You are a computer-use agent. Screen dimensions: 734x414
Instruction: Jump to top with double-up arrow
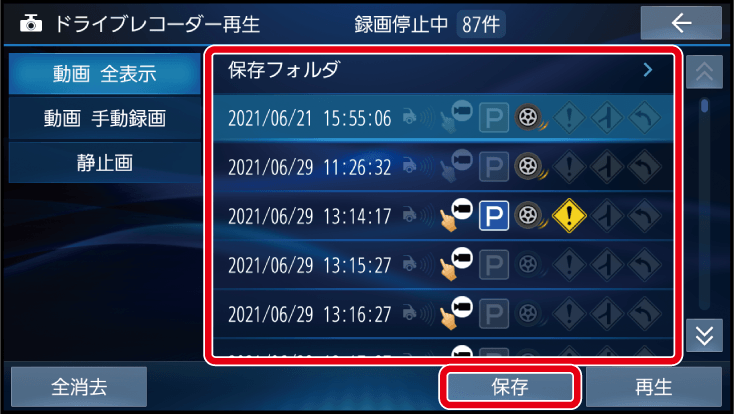point(704,72)
